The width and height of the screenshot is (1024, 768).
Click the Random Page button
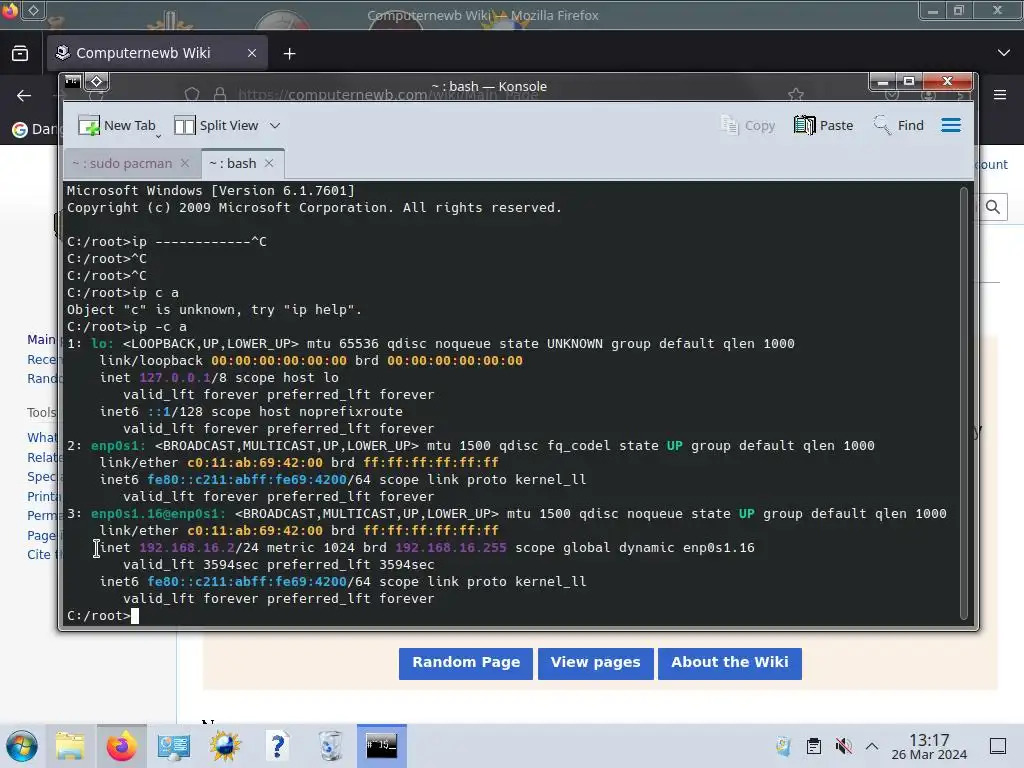coord(466,663)
